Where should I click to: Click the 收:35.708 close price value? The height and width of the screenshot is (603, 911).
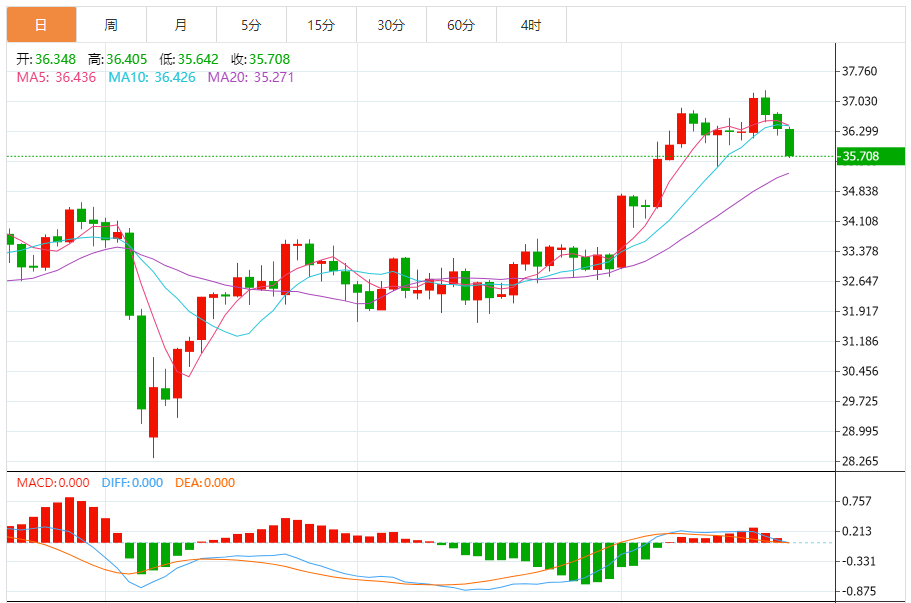tap(261, 59)
